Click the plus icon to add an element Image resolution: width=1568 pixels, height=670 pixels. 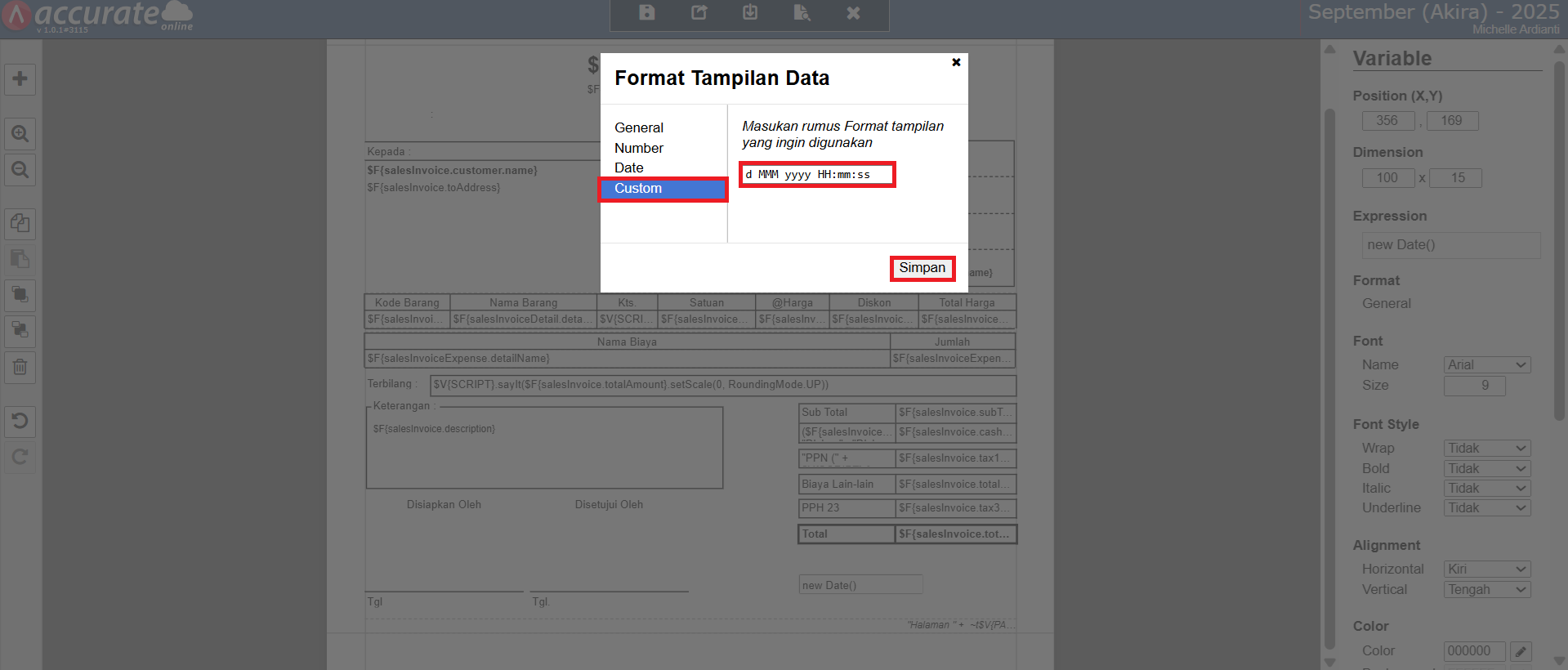click(20, 79)
